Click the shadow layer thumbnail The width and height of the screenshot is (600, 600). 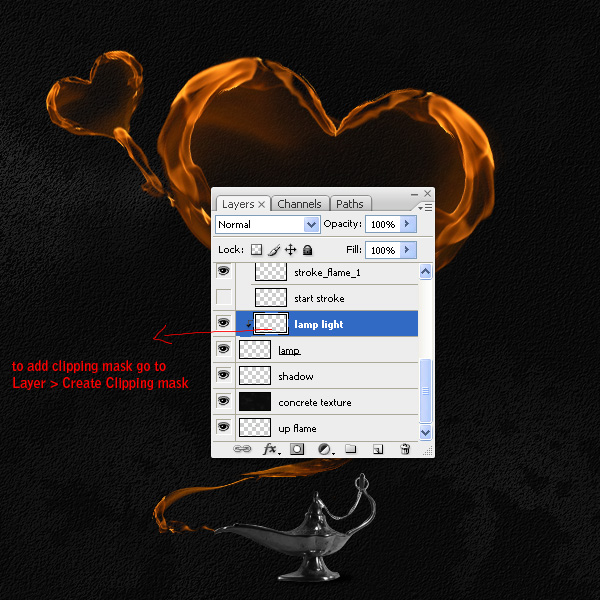tap(255, 375)
